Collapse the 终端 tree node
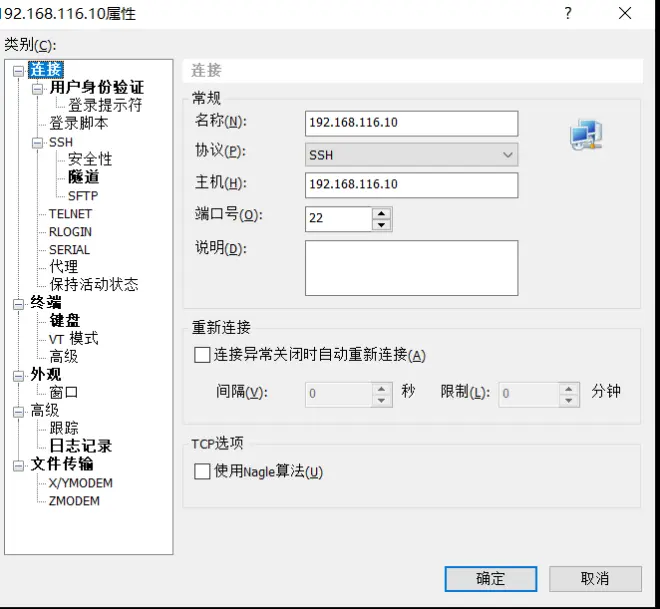The image size is (660, 609). (18, 304)
